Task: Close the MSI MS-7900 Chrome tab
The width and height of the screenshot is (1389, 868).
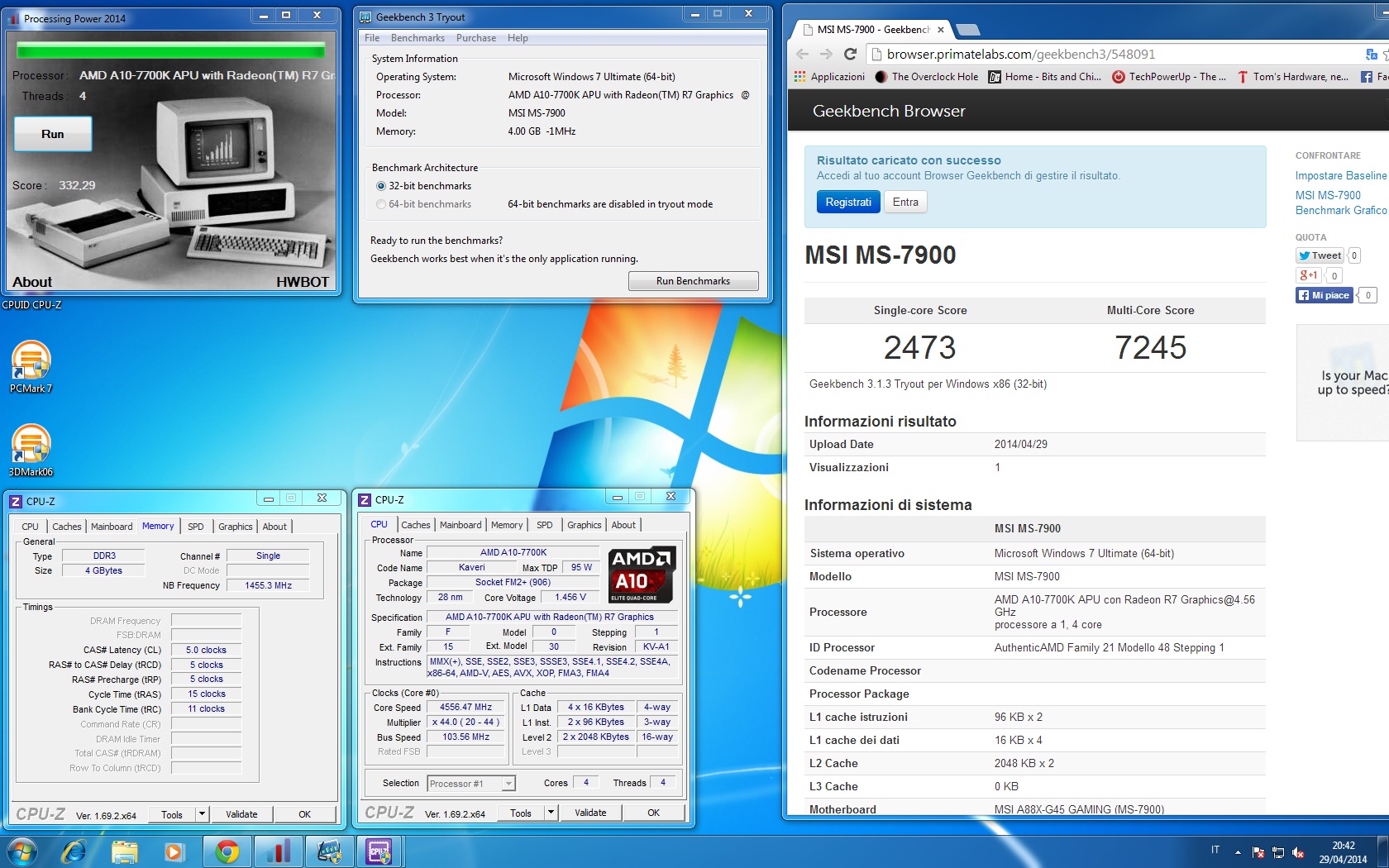Action: tap(941, 30)
